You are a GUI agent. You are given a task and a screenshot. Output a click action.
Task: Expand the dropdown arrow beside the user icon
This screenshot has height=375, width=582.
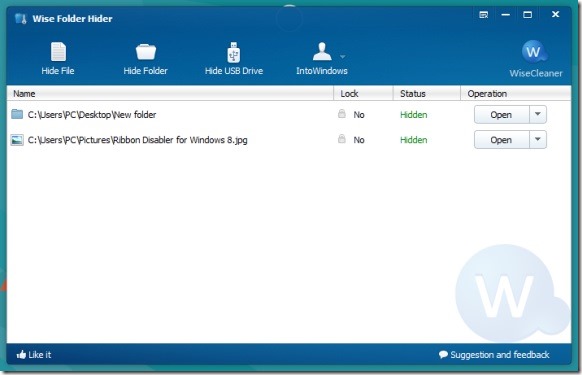(x=343, y=56)
